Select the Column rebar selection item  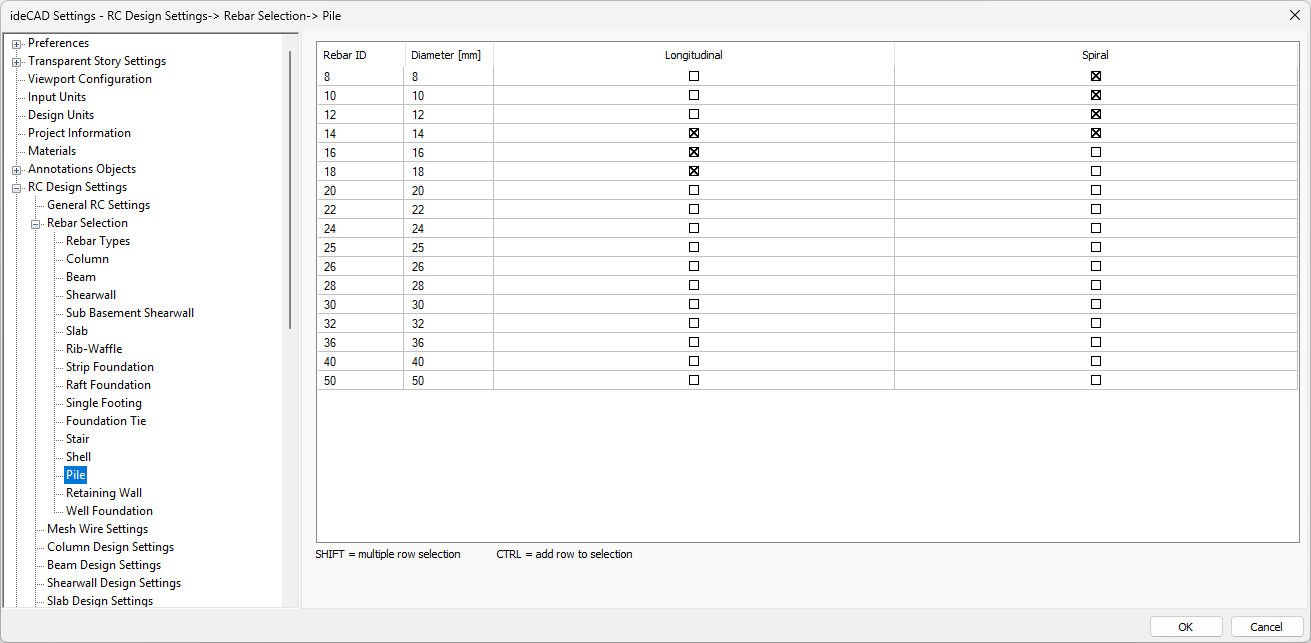[x=87, y=259]
